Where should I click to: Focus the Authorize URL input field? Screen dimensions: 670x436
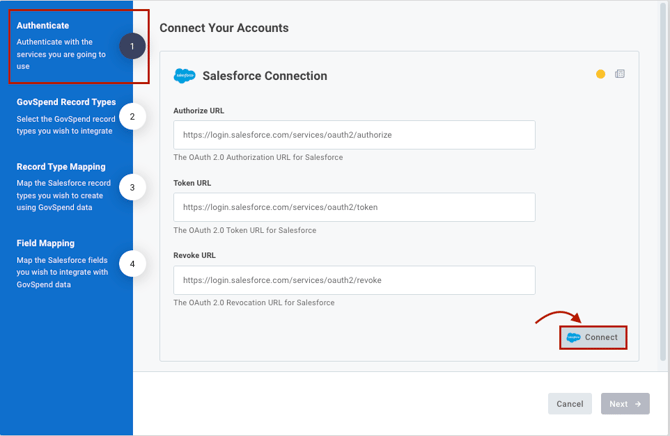coord(354,135)
